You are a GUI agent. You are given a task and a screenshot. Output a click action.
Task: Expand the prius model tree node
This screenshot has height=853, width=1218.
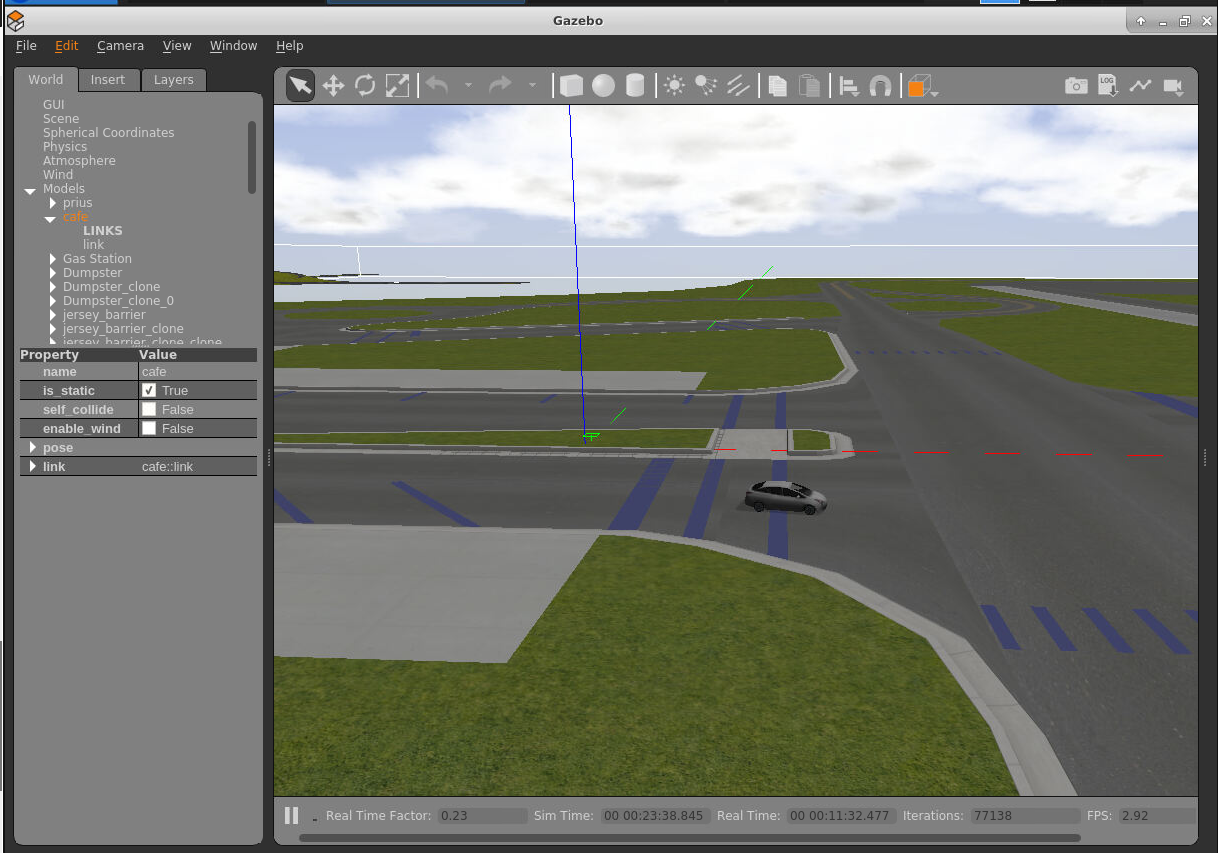53,203
